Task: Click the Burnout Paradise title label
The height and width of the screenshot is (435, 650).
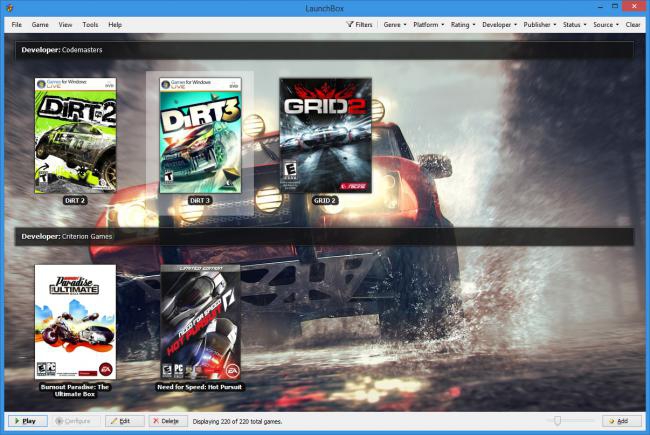Action: tap(75, 390)
